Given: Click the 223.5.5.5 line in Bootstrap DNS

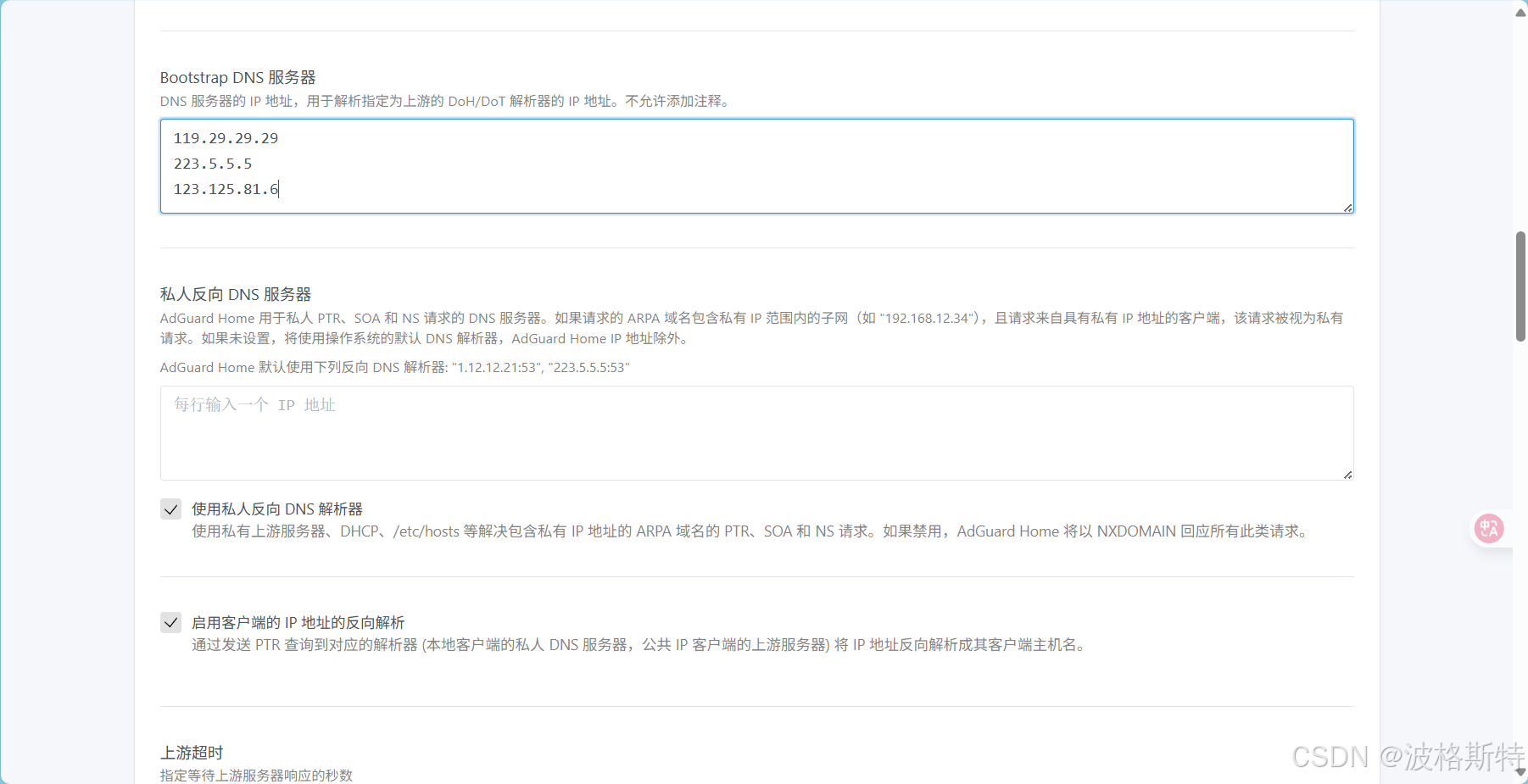Looking at the screenshot, I should [x=213, y=164].
